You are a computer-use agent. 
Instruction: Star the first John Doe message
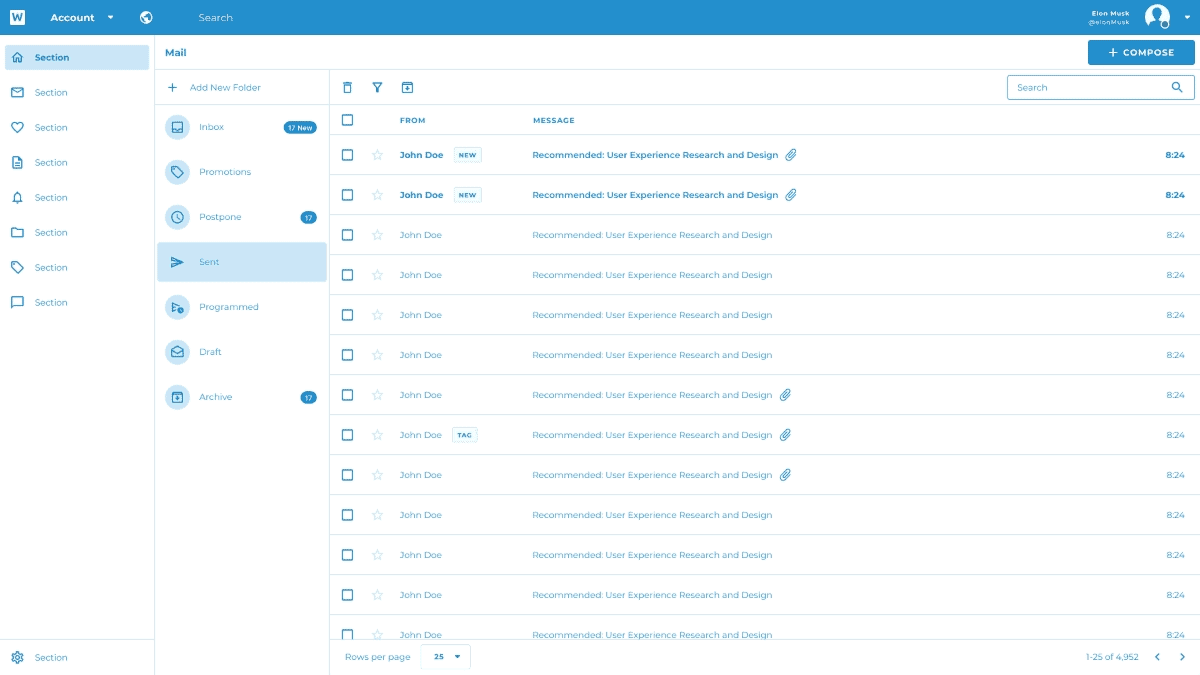click(x=377, y=155)
